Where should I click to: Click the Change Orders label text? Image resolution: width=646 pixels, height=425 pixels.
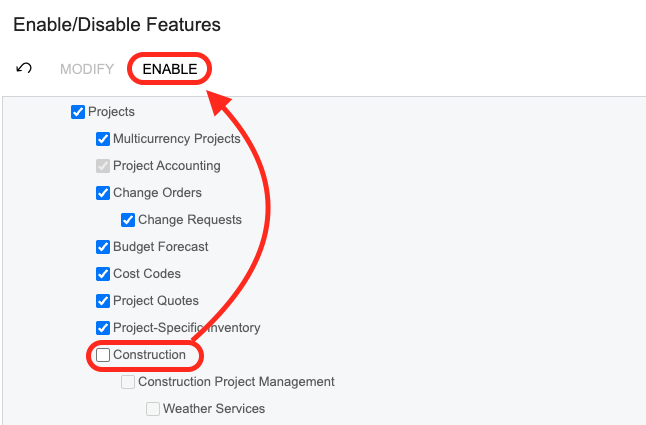coord(157,193)
